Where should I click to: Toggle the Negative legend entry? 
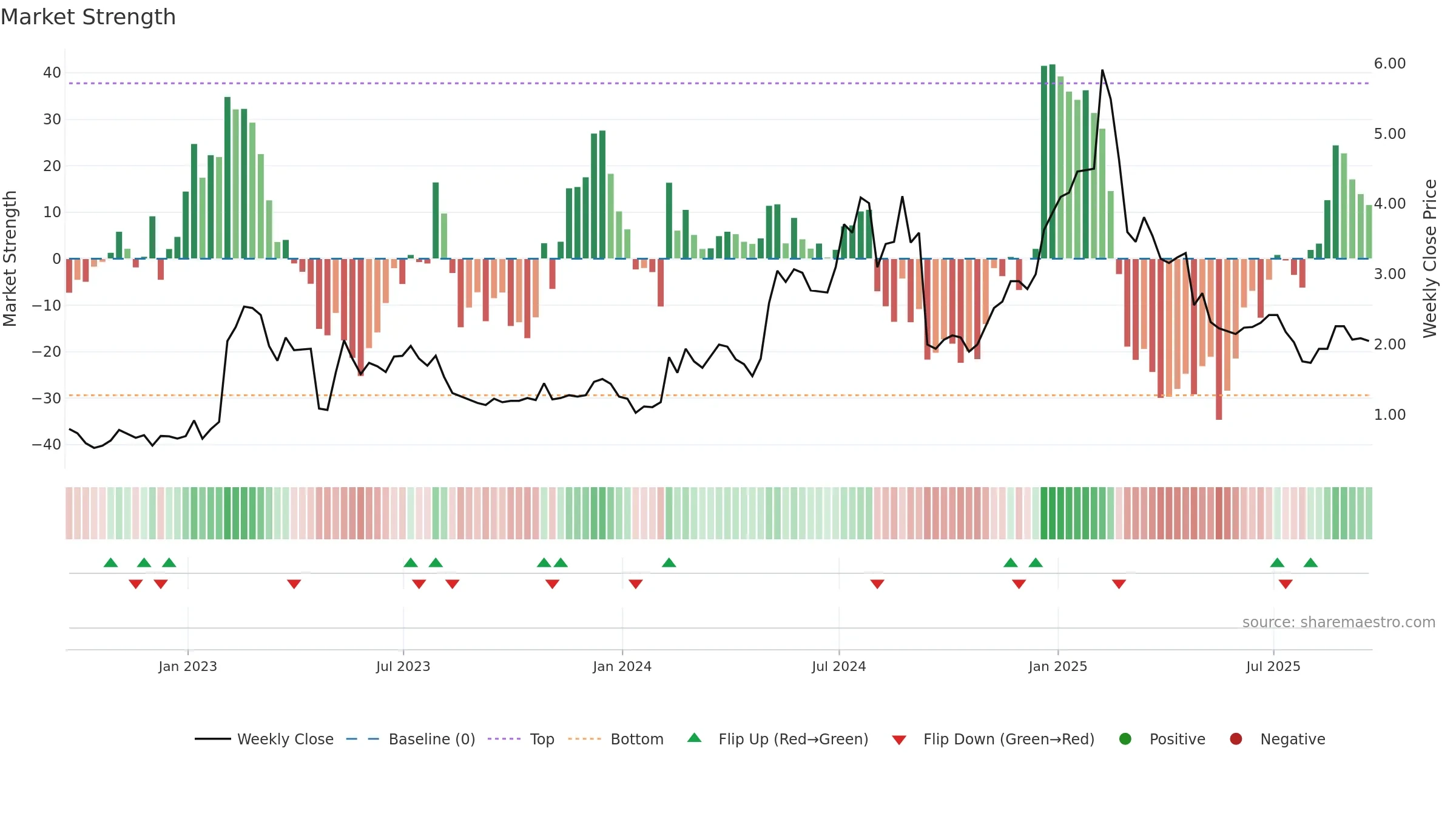[1277, 739]
